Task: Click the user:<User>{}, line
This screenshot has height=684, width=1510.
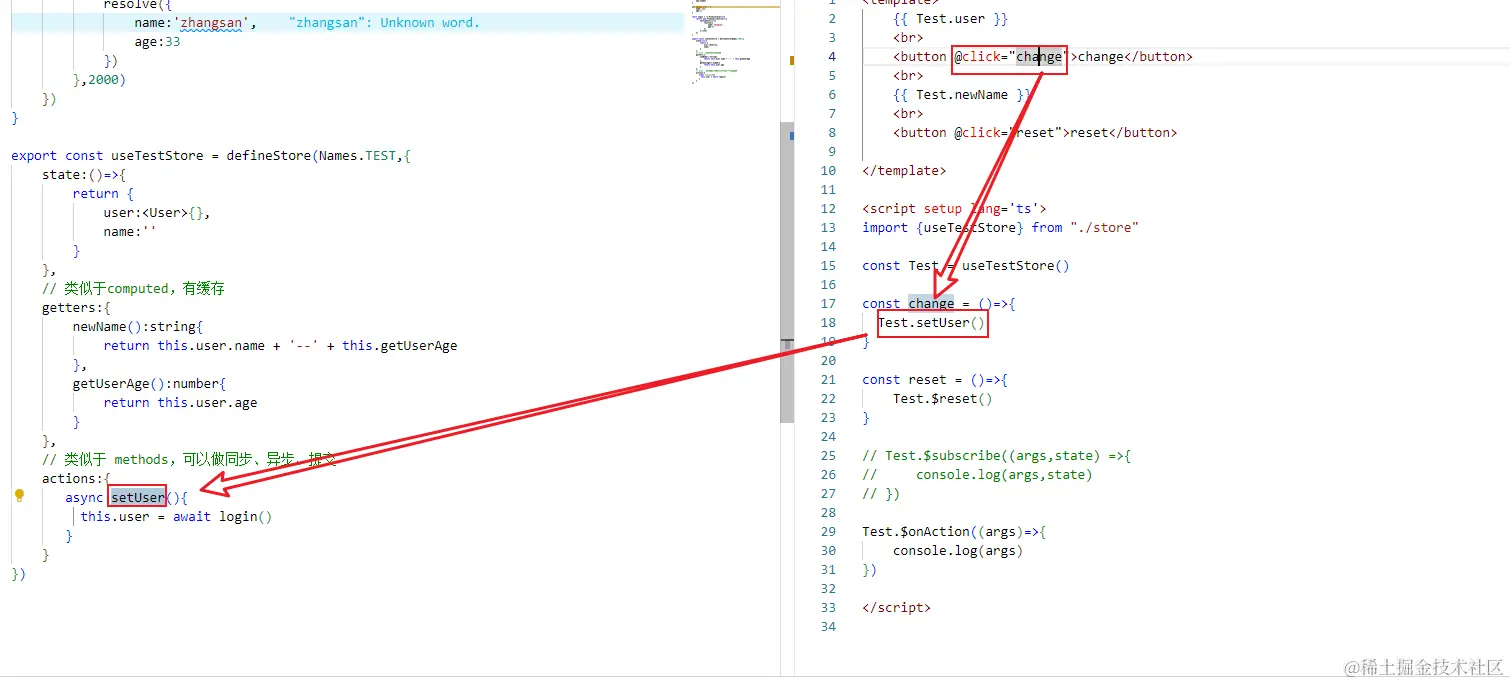Action: click(x=157, y=213)
